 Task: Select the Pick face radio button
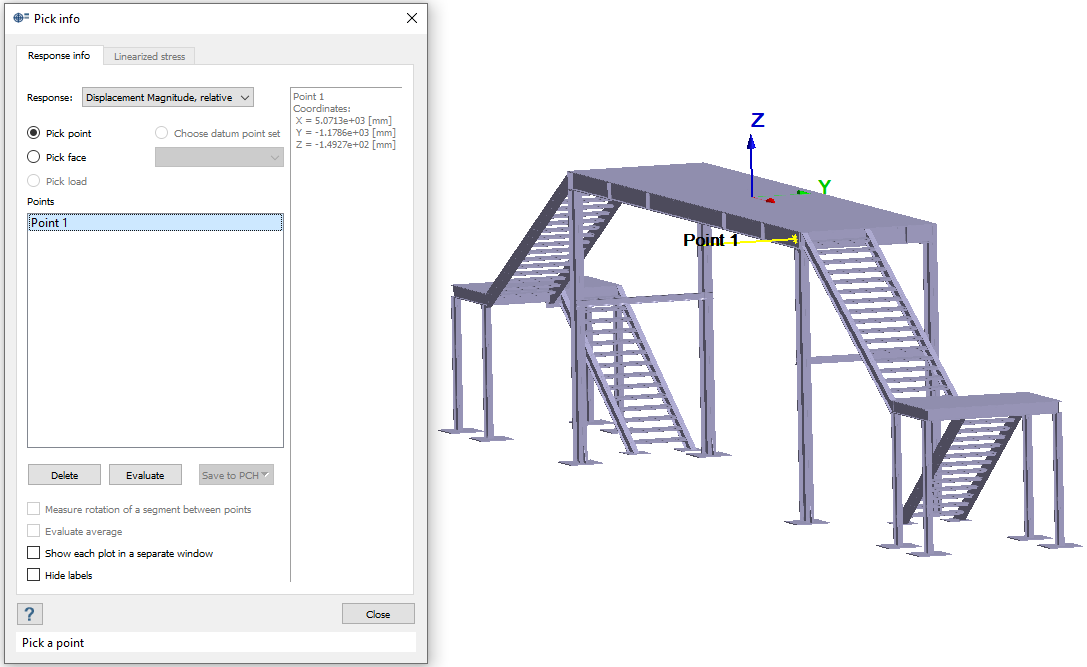click(34, 157)
